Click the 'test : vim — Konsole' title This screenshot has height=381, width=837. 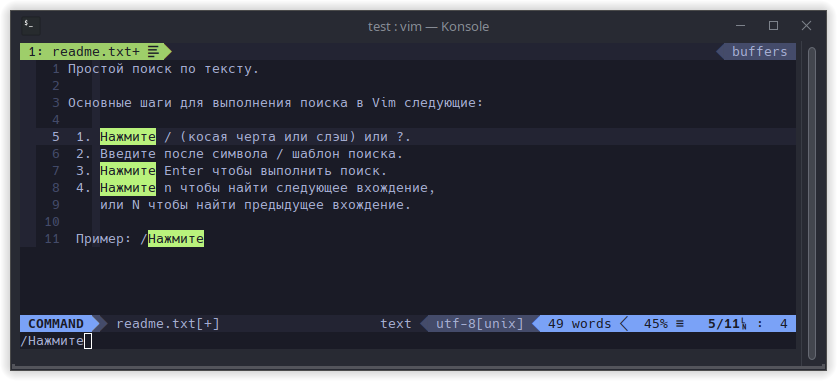coord(428,26)
